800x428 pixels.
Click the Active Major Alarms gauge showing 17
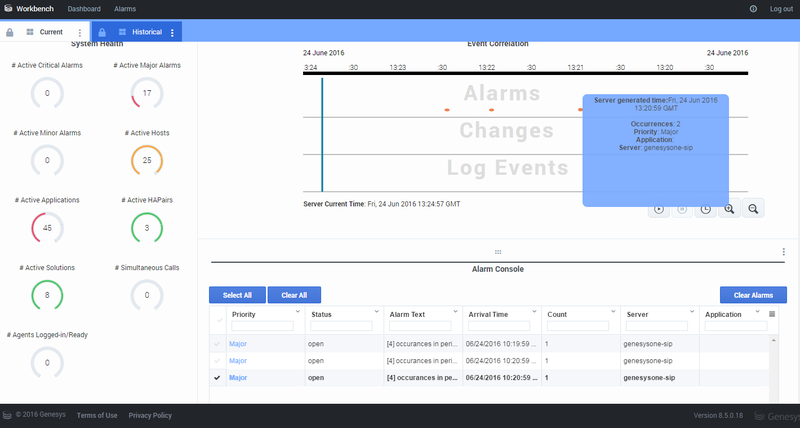(147, 93)
